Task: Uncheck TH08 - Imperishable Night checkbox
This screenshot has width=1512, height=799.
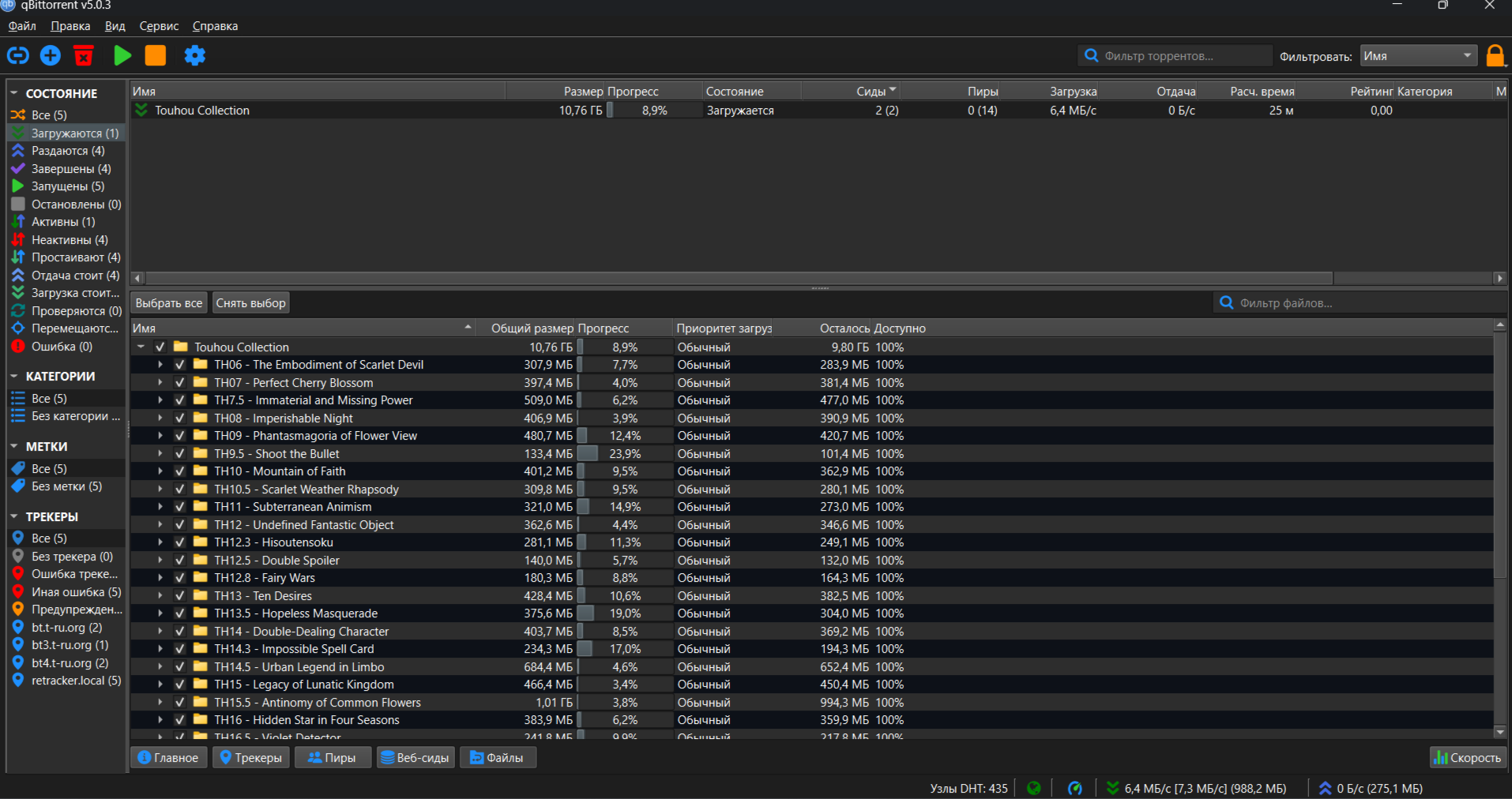Action: pyautogui.click(x=180, y=418)
